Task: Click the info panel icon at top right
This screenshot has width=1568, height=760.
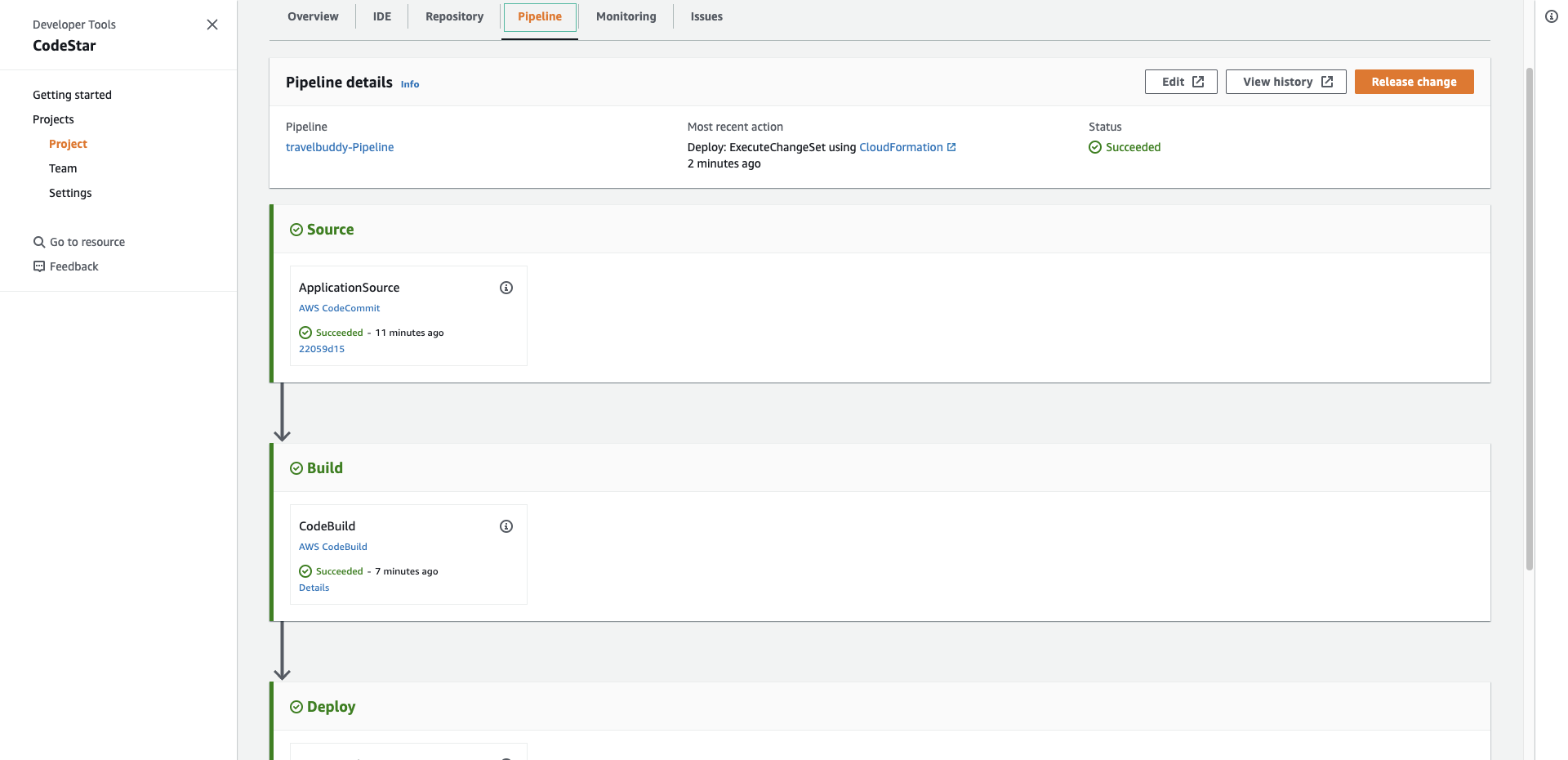Action: pos(1552,16)
